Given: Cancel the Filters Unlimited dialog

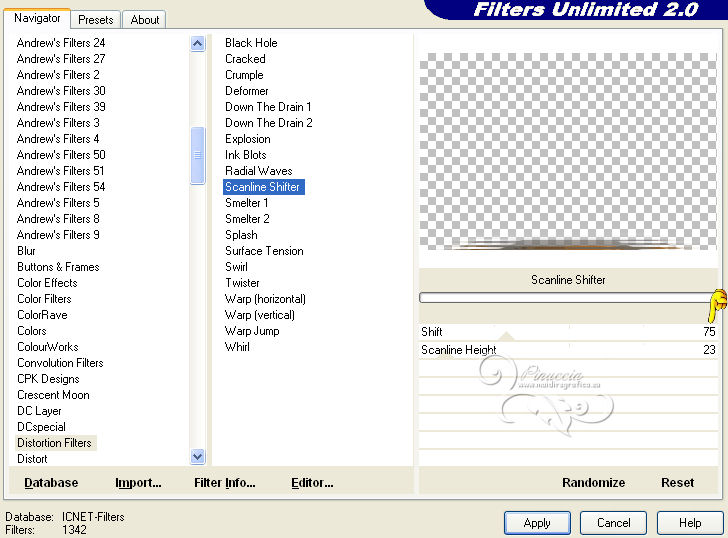Looking at the screenshot, I should 613,523.
